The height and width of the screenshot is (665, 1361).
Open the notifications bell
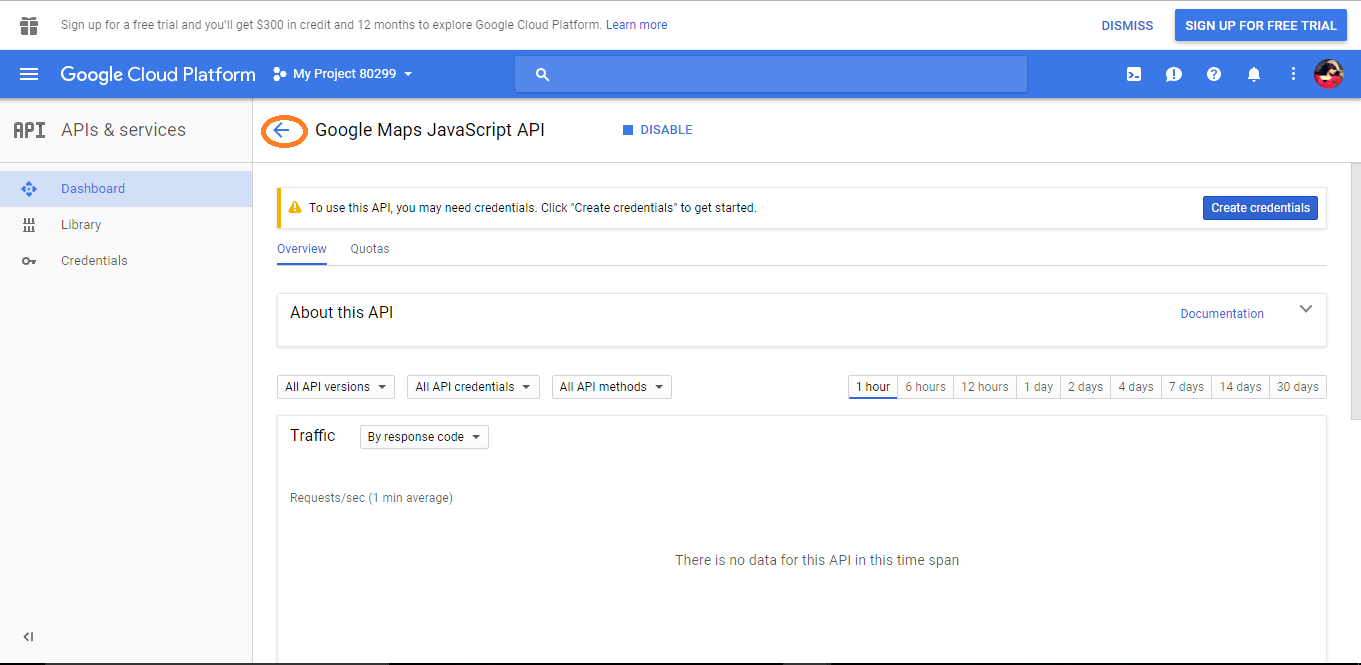tap(1254, 74)
